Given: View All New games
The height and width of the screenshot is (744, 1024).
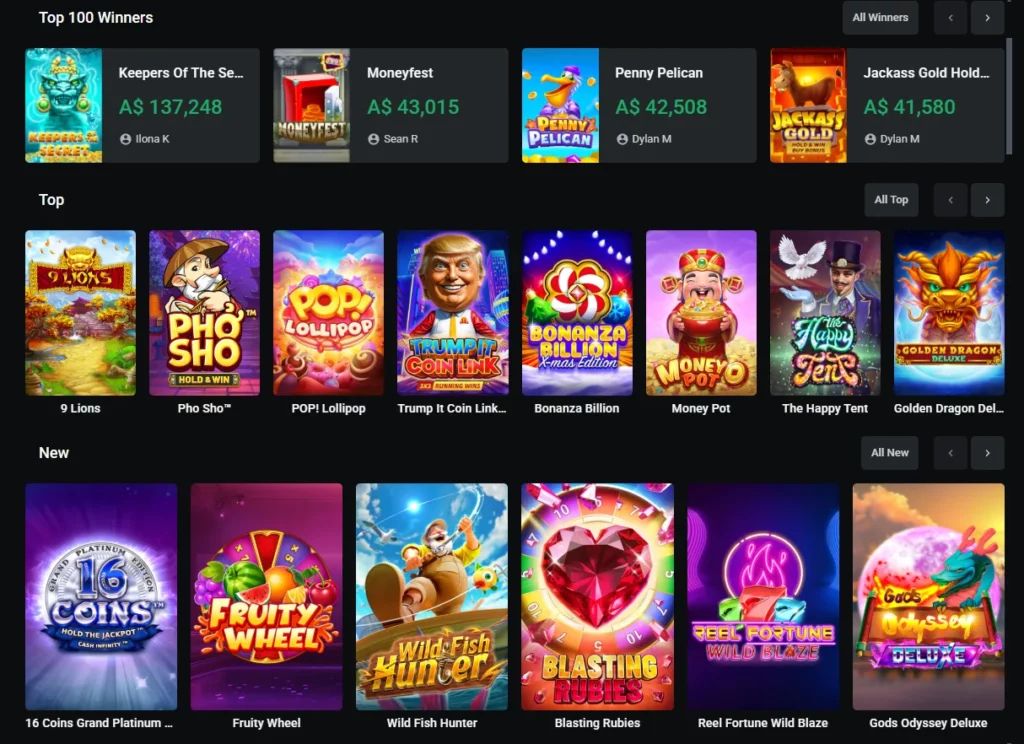Looking at the screenshot, I should tap(889, 453).
